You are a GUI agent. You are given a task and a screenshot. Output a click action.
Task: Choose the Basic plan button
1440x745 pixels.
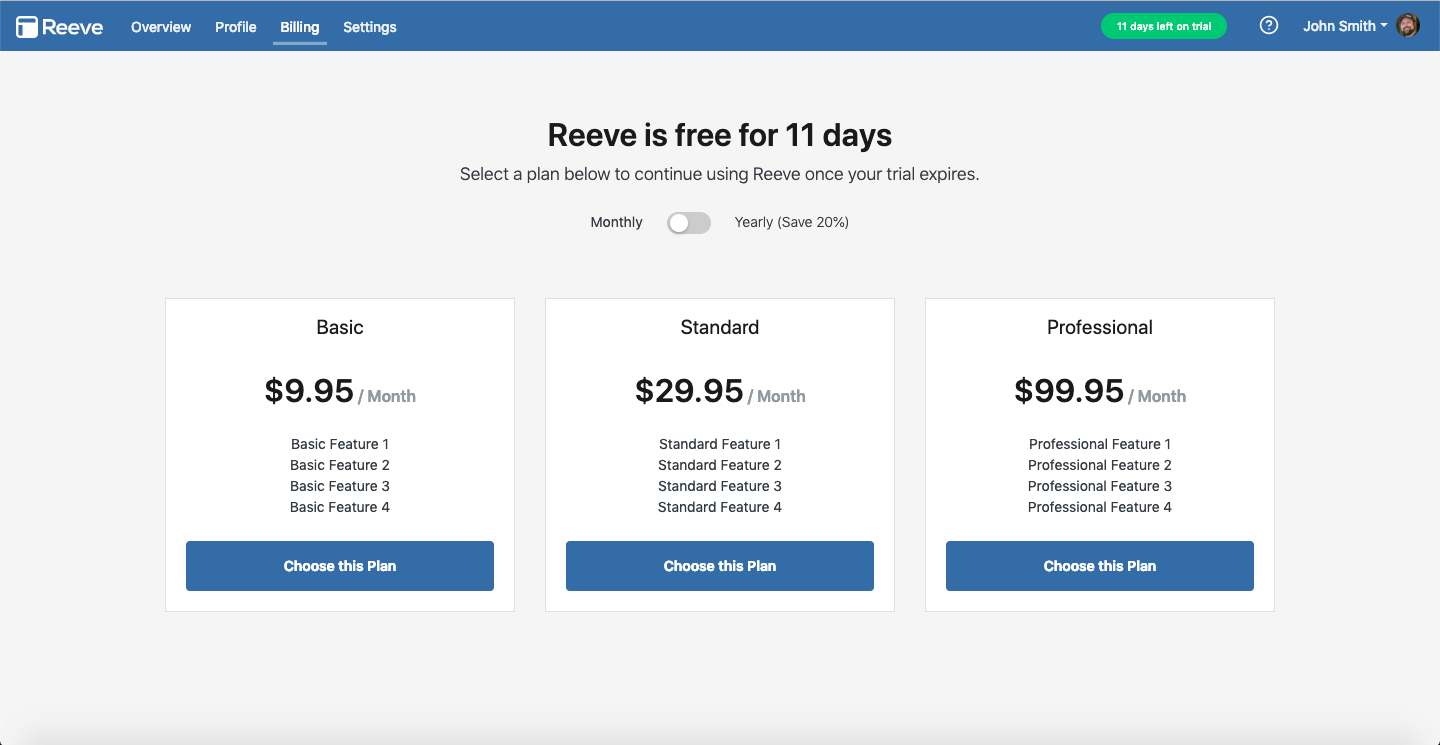pyautogui.click(x=340, y=566)
